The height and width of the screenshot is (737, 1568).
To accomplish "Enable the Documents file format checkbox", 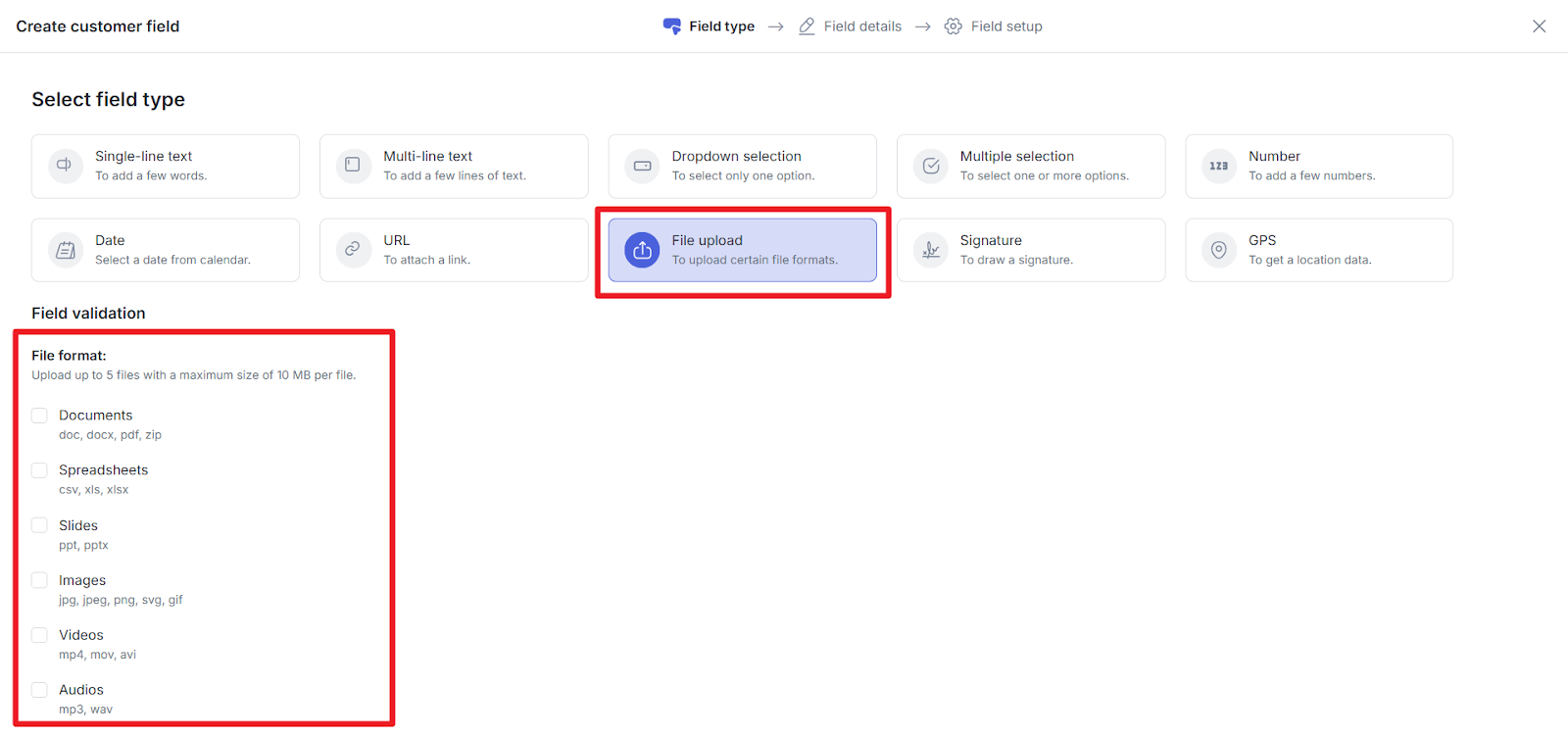I will (x=39, y=416).
